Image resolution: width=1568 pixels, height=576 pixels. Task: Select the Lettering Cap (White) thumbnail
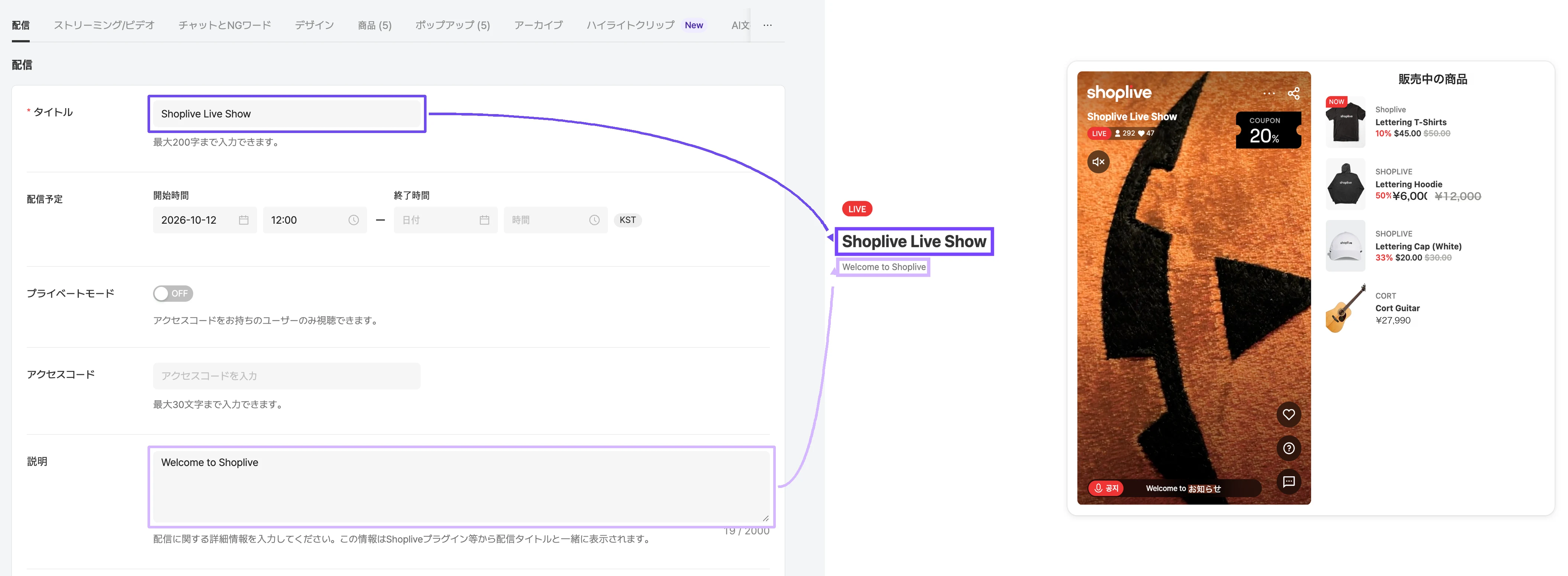(x=1345, y=246)
